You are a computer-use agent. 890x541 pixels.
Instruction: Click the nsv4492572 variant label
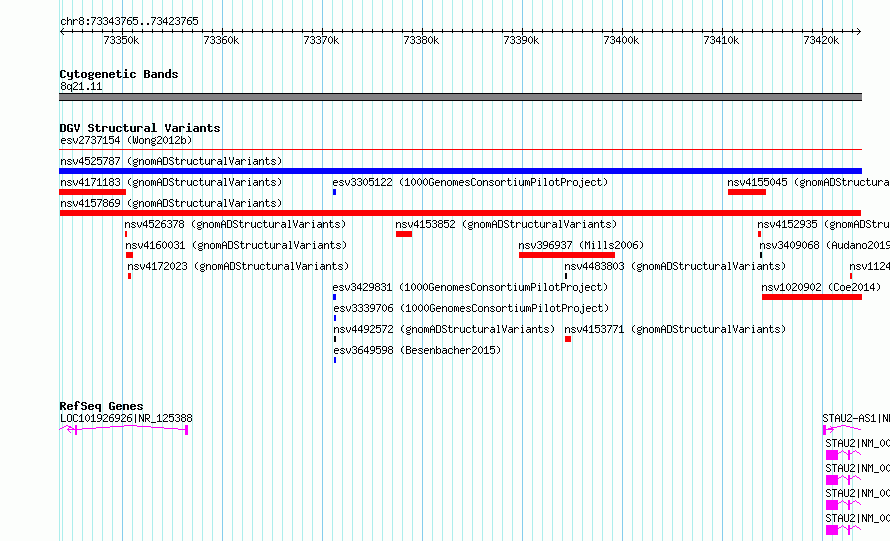click(x=444, y=329)
